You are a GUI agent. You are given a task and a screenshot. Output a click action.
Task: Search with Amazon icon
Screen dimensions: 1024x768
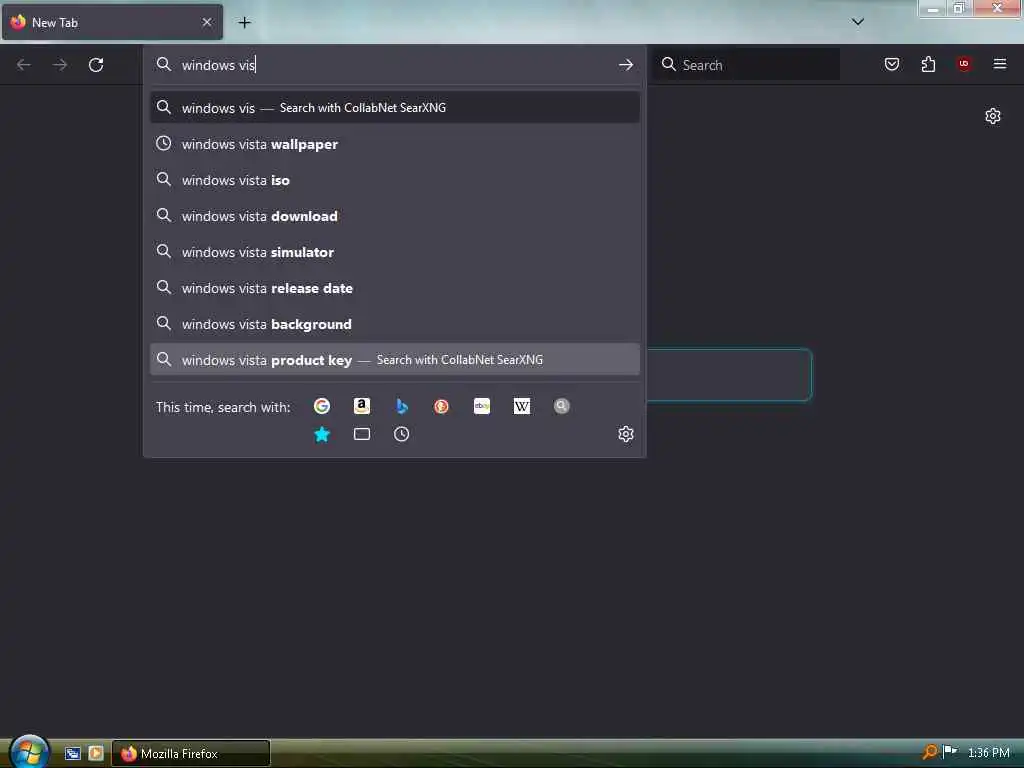point(362,406)
